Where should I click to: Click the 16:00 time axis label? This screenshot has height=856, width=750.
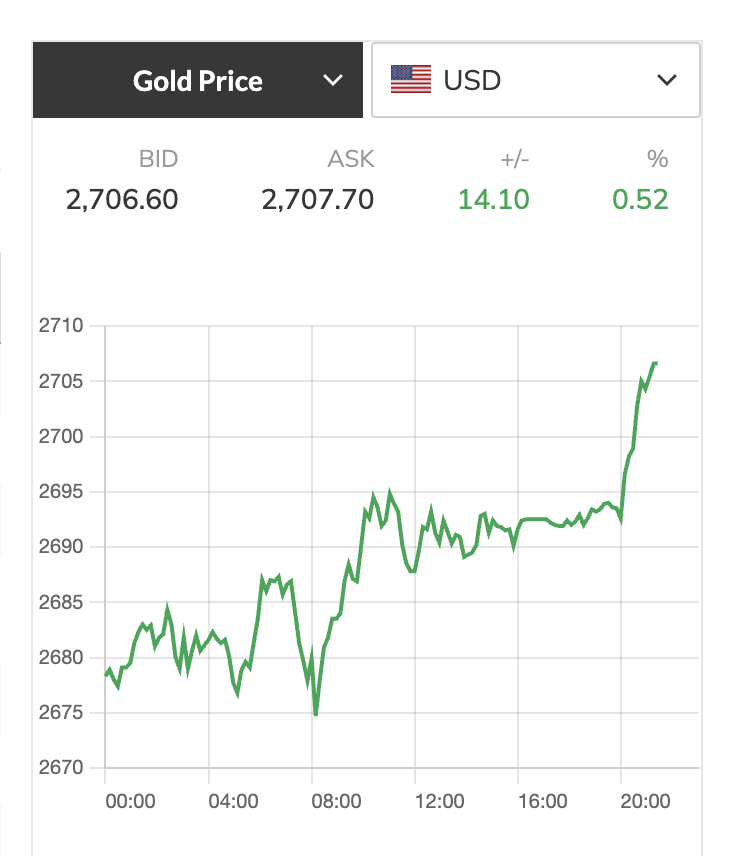coord(543,801)
